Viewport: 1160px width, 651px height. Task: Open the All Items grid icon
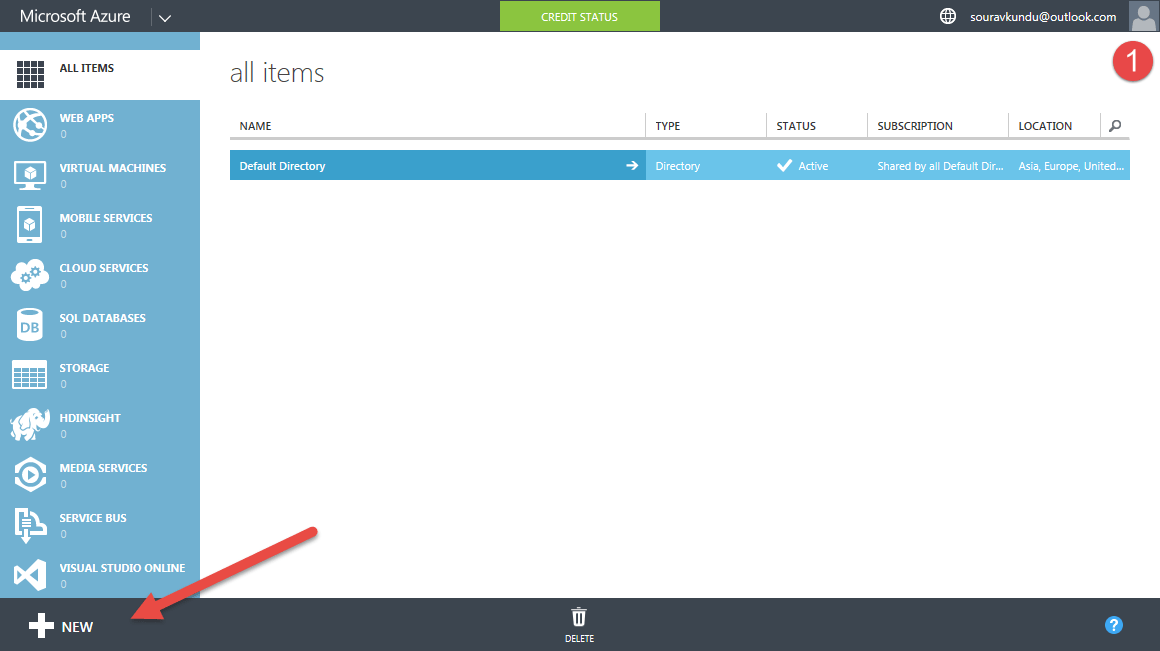coord(30,74)
